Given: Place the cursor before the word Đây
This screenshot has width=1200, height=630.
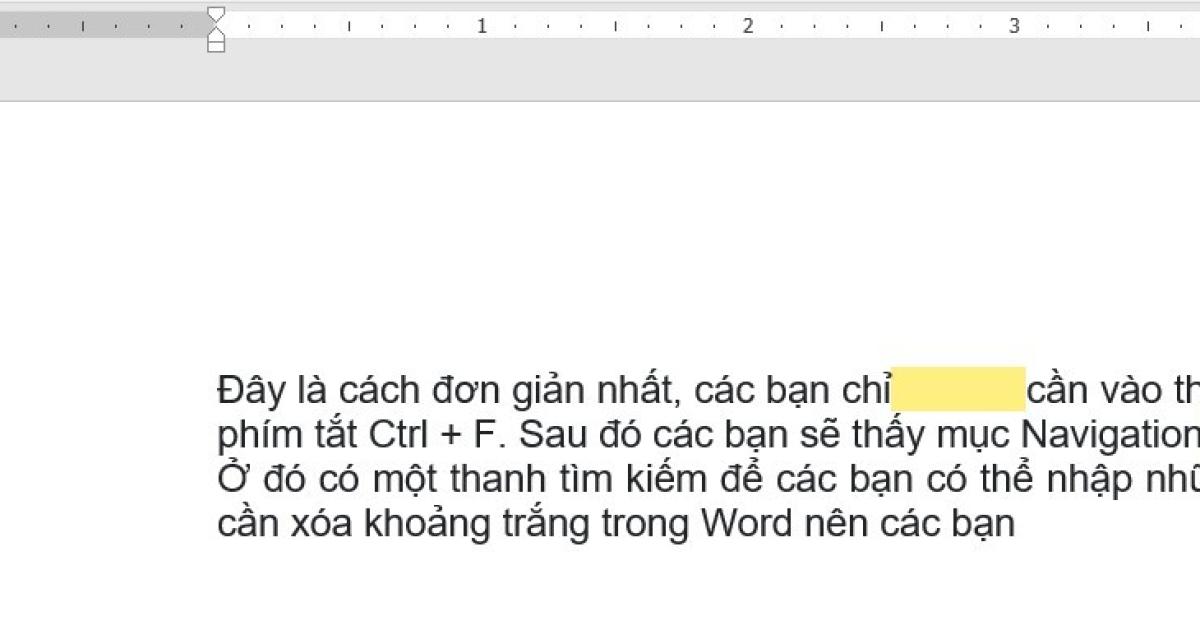Looking at the screenshot, I should (x=219, y=389).
